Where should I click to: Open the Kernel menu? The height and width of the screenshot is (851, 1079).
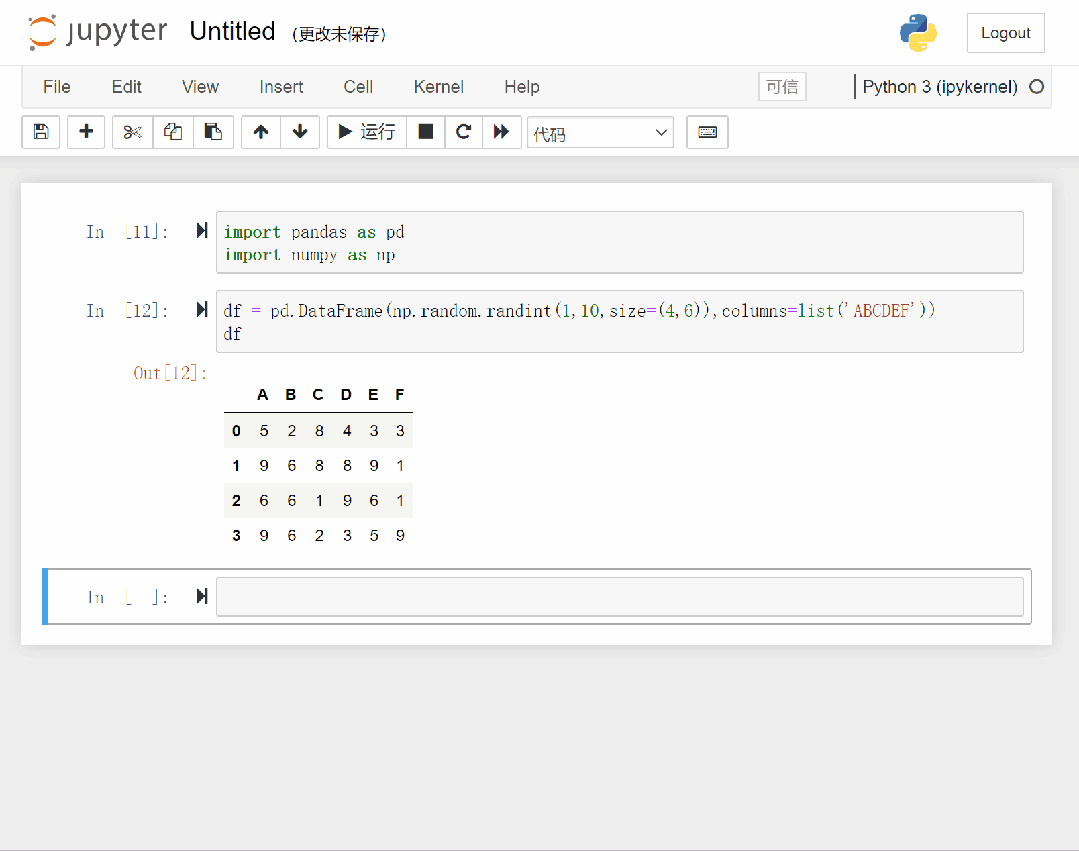pyautogui.click(x=438, y=87)
